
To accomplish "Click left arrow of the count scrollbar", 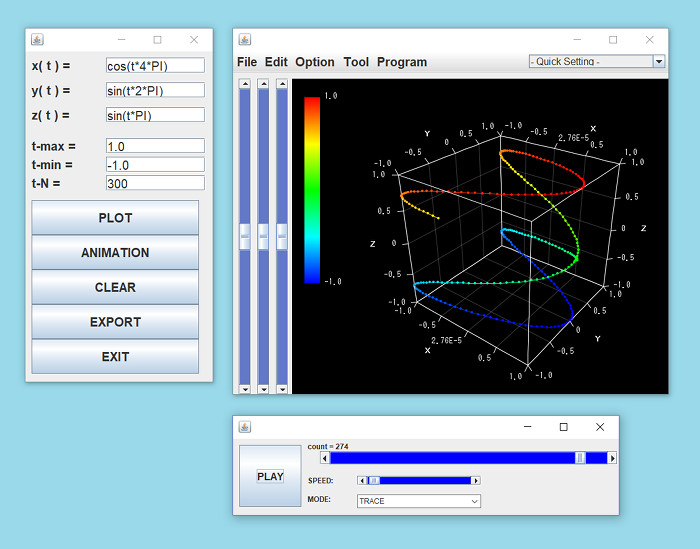I will pos(325,458).
